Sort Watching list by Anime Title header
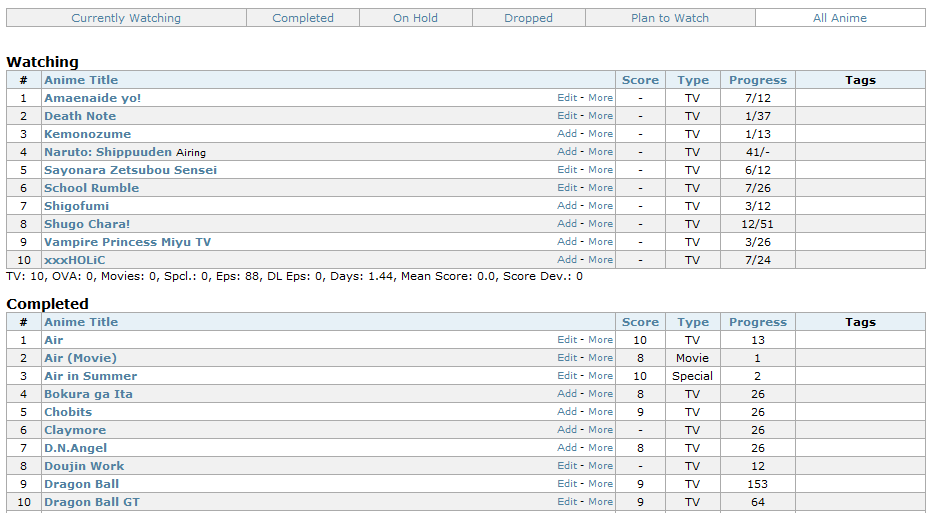935x513 pixels. tap(81, 80)
